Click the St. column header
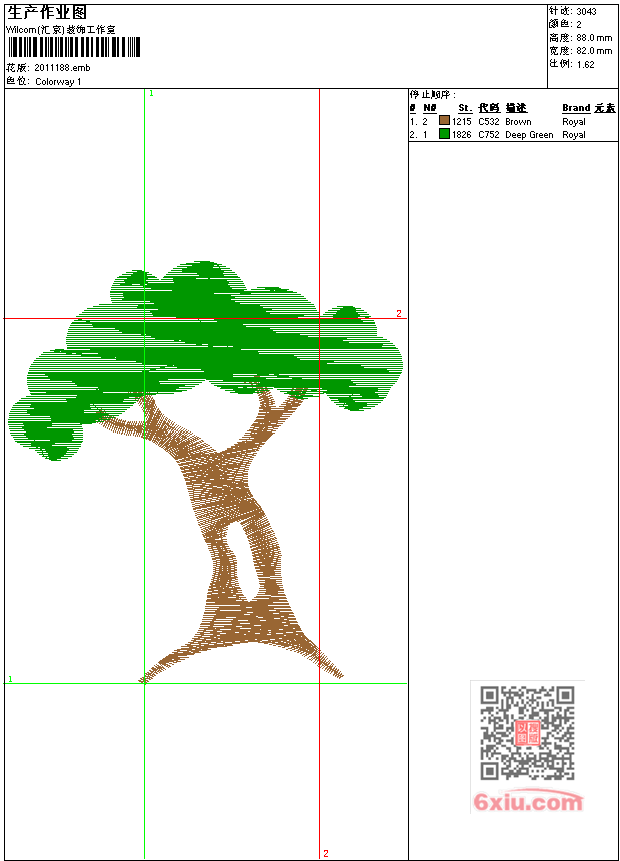Screen dimensions: 620x861 click(x=464, y=108)
